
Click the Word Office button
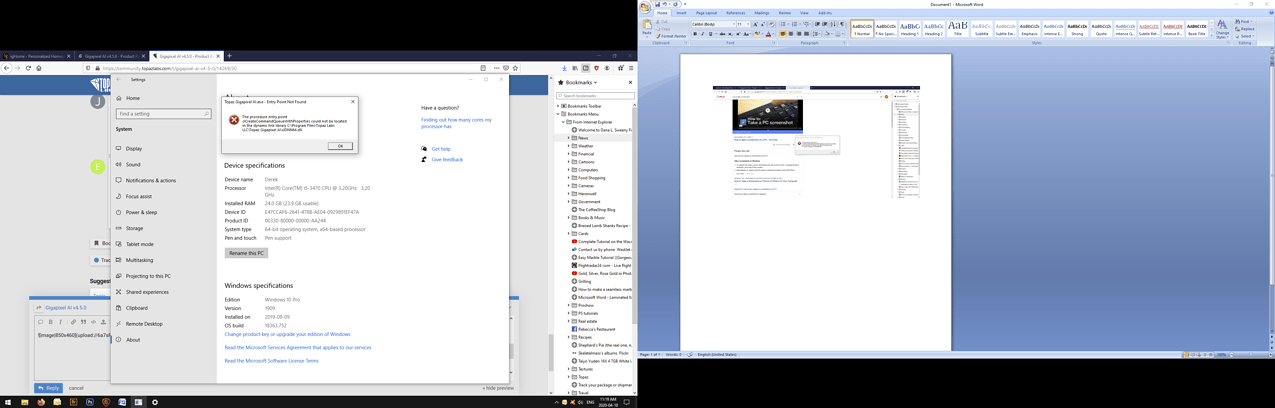pyautogui.click(x=646, y=6)
